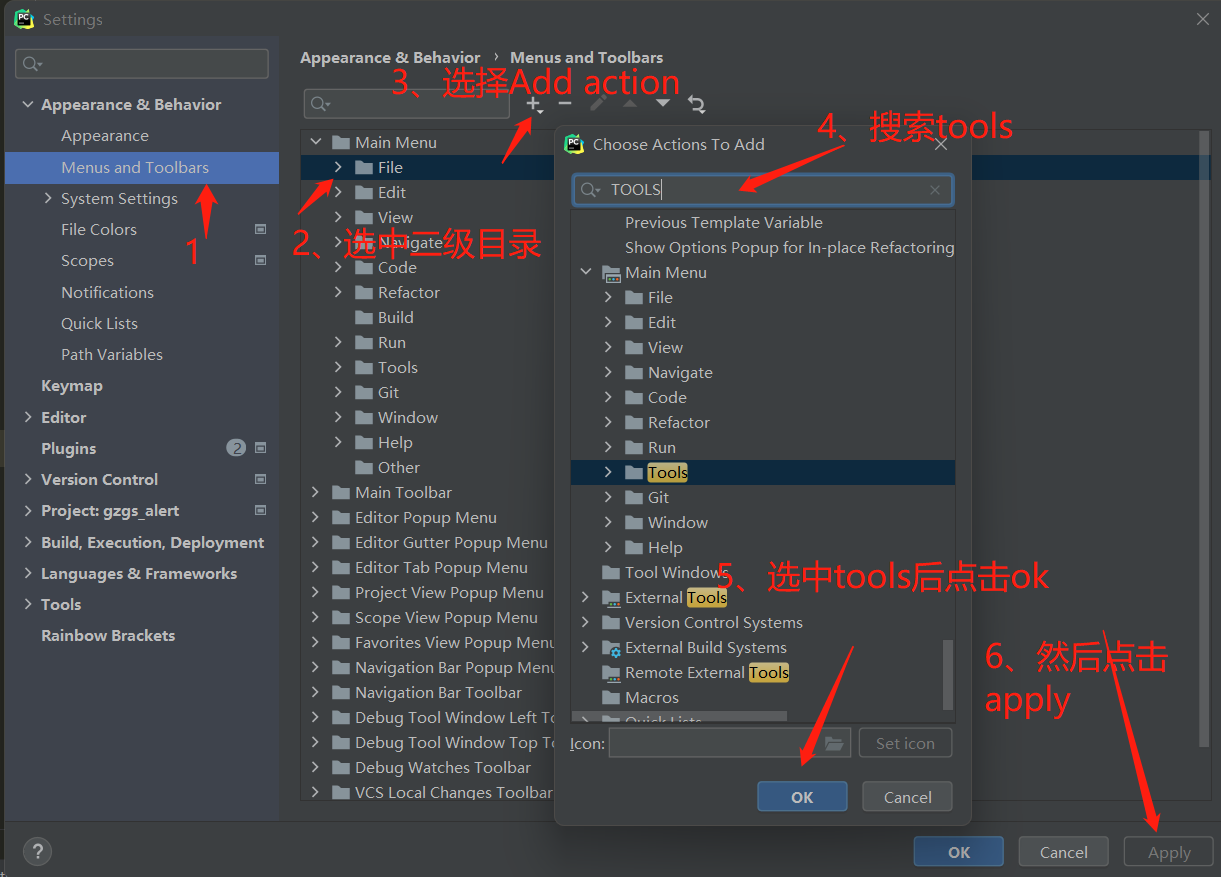Collapse the Main Menu node in dialog
The width and height of the screenshot is (1221, 877).
[587, 272]
